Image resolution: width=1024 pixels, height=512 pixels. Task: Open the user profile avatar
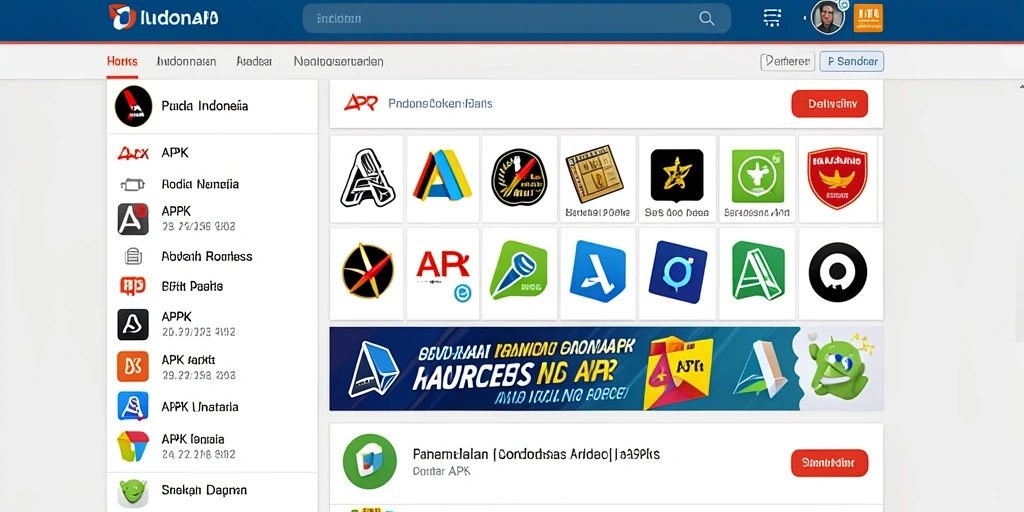point(827,17)
